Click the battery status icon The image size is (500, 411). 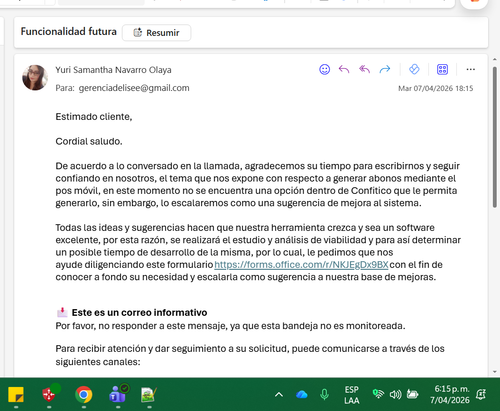[412, 395]
